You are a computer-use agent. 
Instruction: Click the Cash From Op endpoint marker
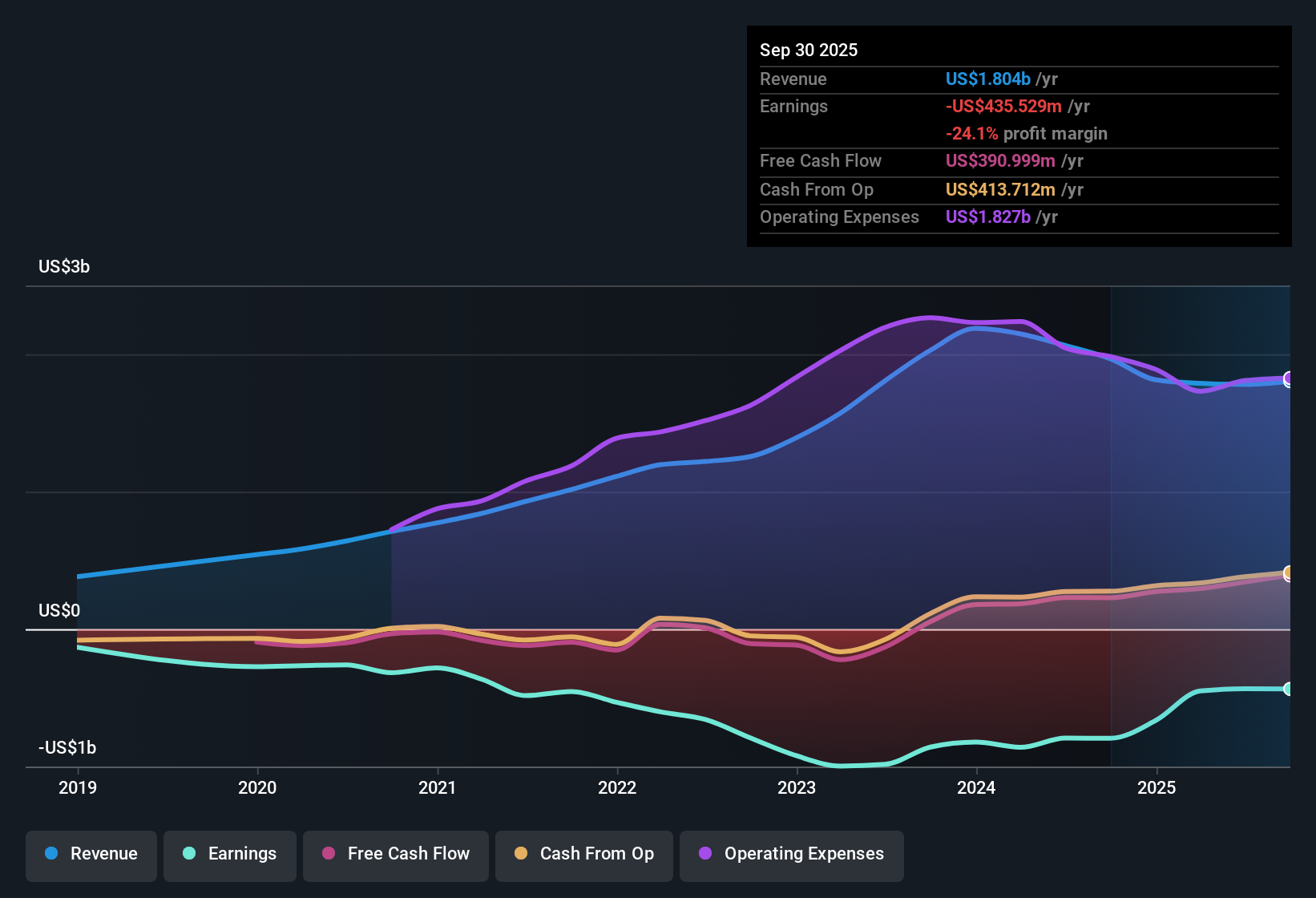point(1288,572)
